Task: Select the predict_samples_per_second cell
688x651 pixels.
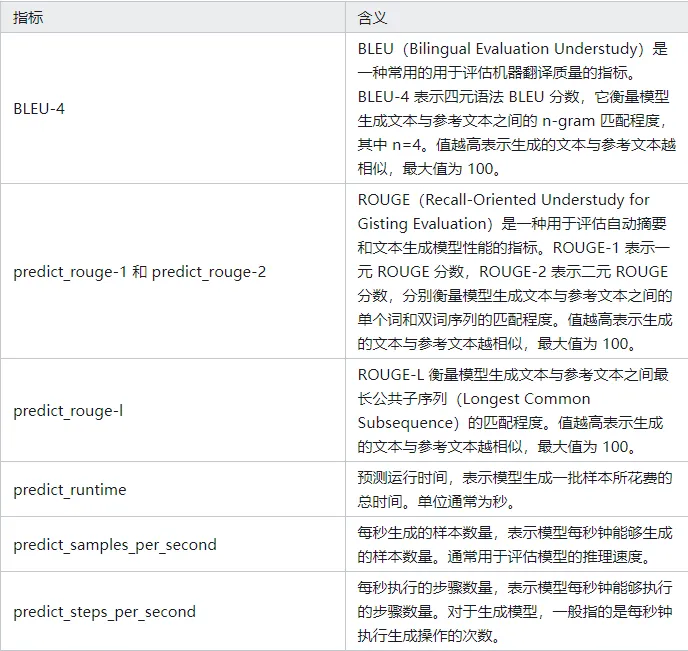Action: point(173,544)
